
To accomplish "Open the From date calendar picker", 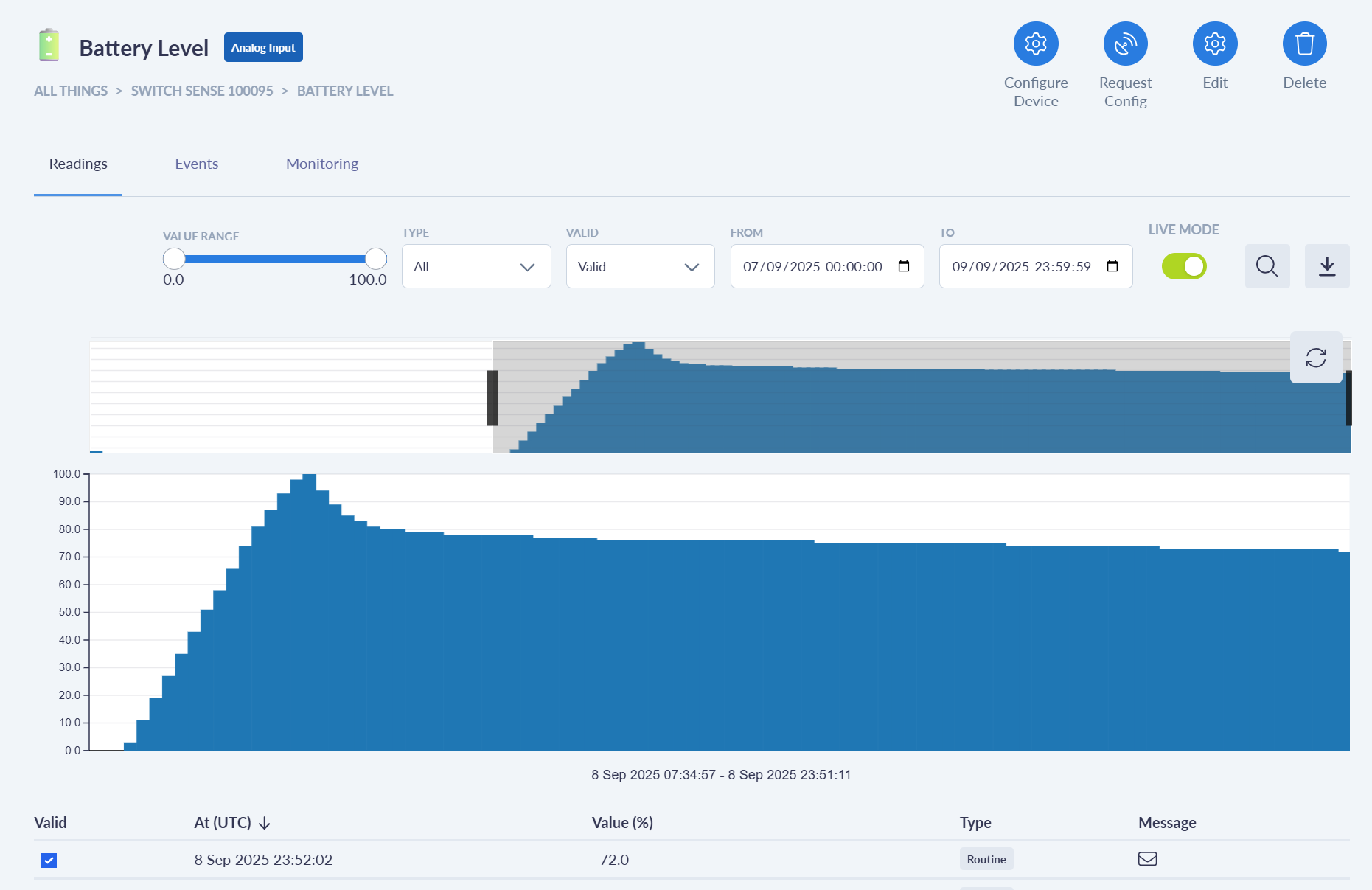I will [x=904, y=266].
